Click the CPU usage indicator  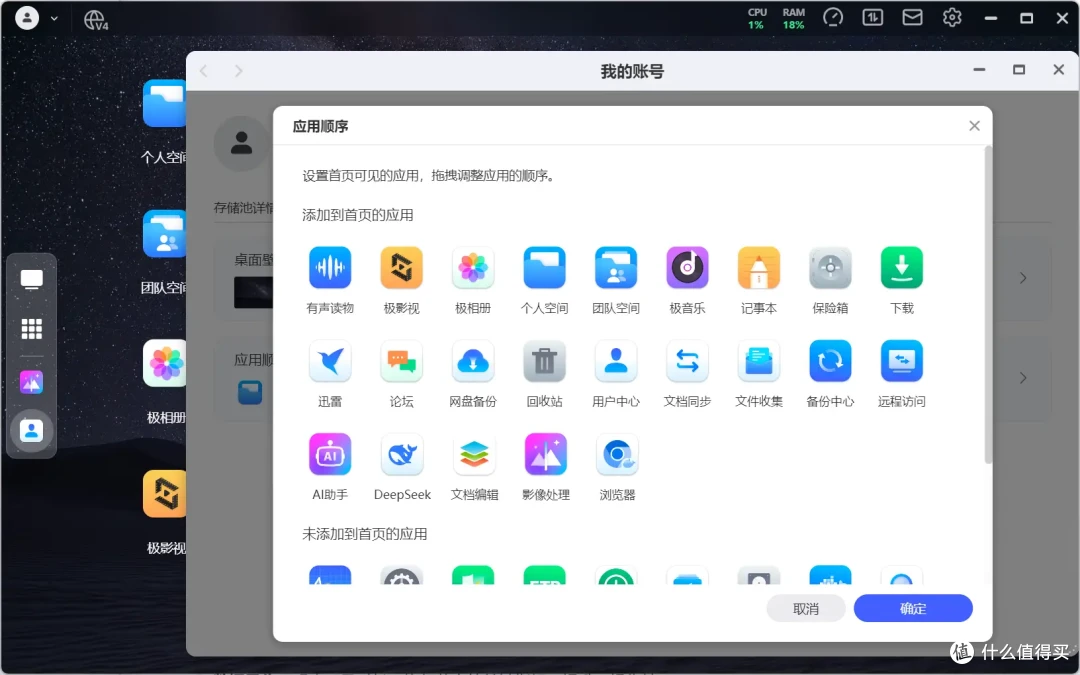756,19
